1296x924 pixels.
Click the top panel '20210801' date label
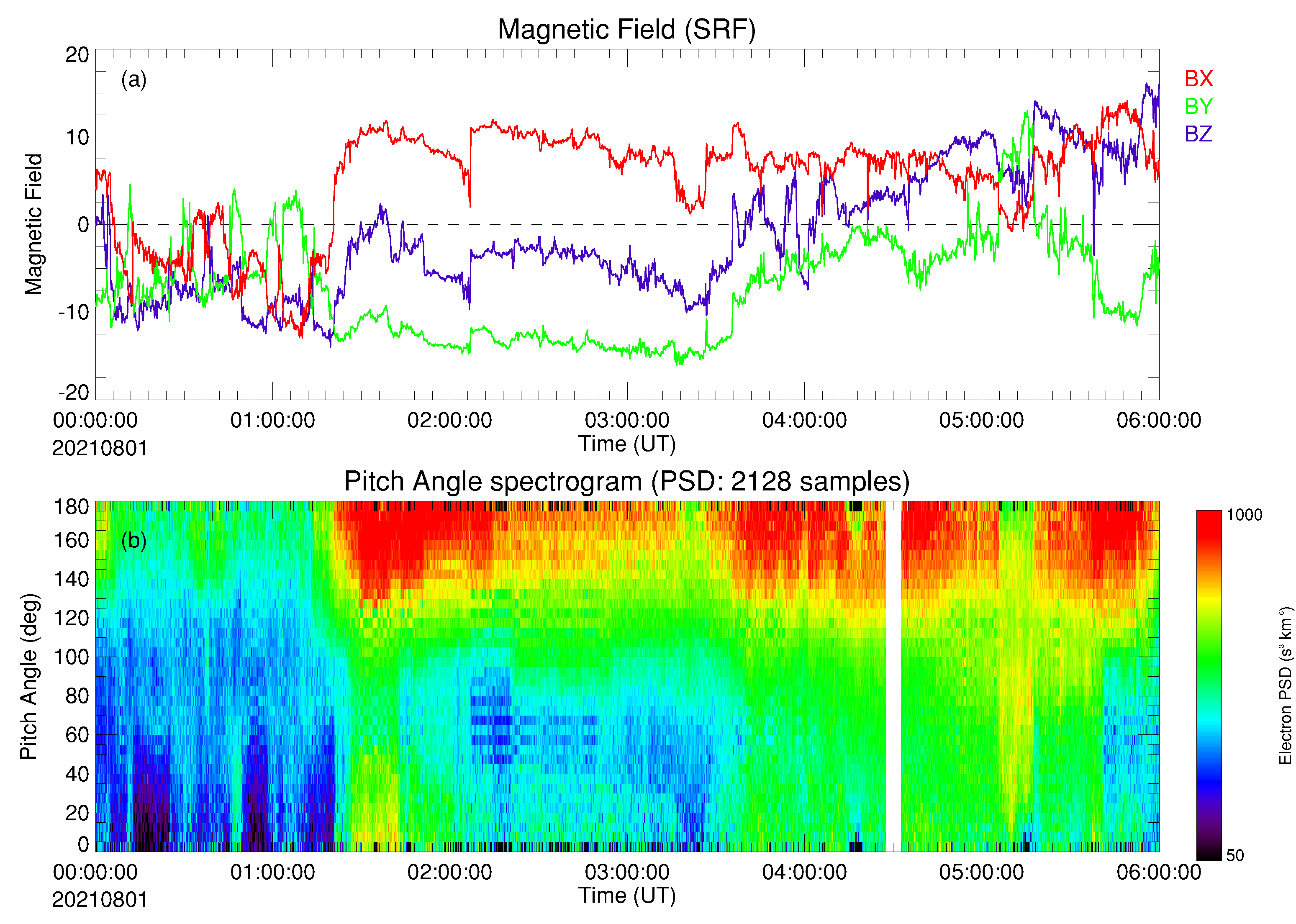pos(100,448)
